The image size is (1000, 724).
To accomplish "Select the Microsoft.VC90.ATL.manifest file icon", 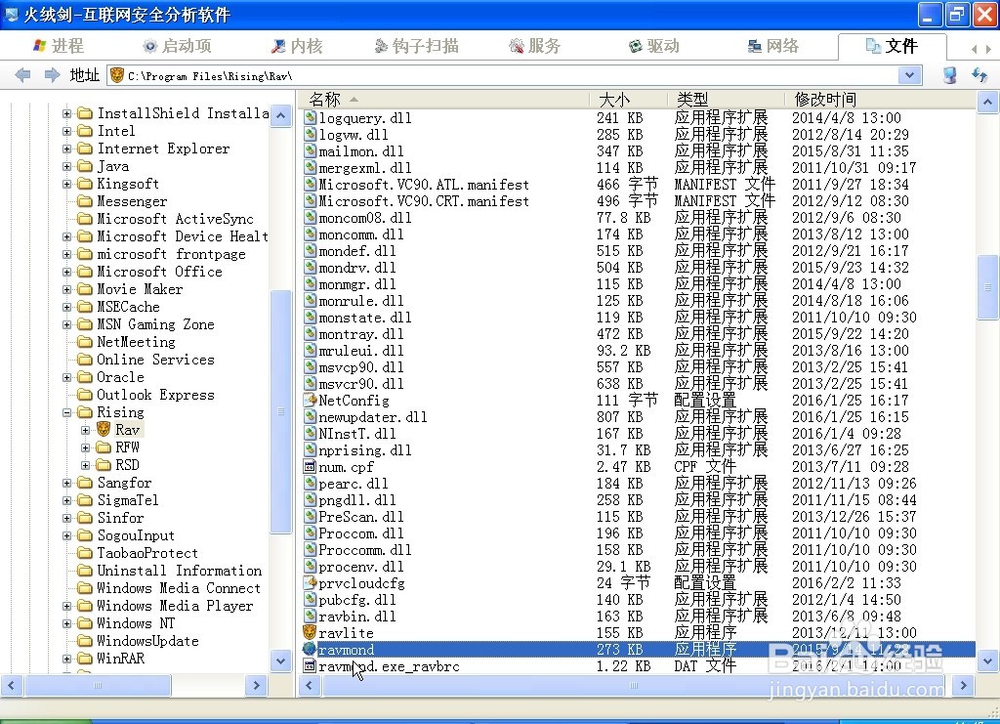I will tap(310, 184).
